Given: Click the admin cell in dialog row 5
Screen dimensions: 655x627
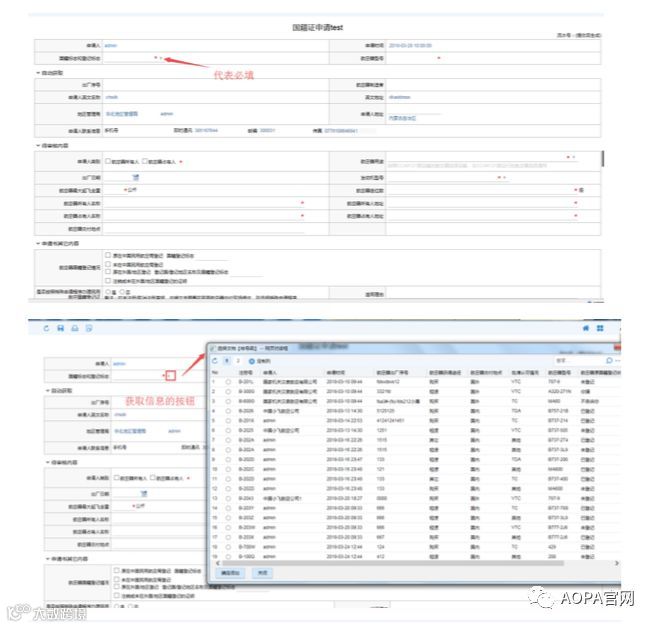Looking at the screenshot, I should click(269, 421).
